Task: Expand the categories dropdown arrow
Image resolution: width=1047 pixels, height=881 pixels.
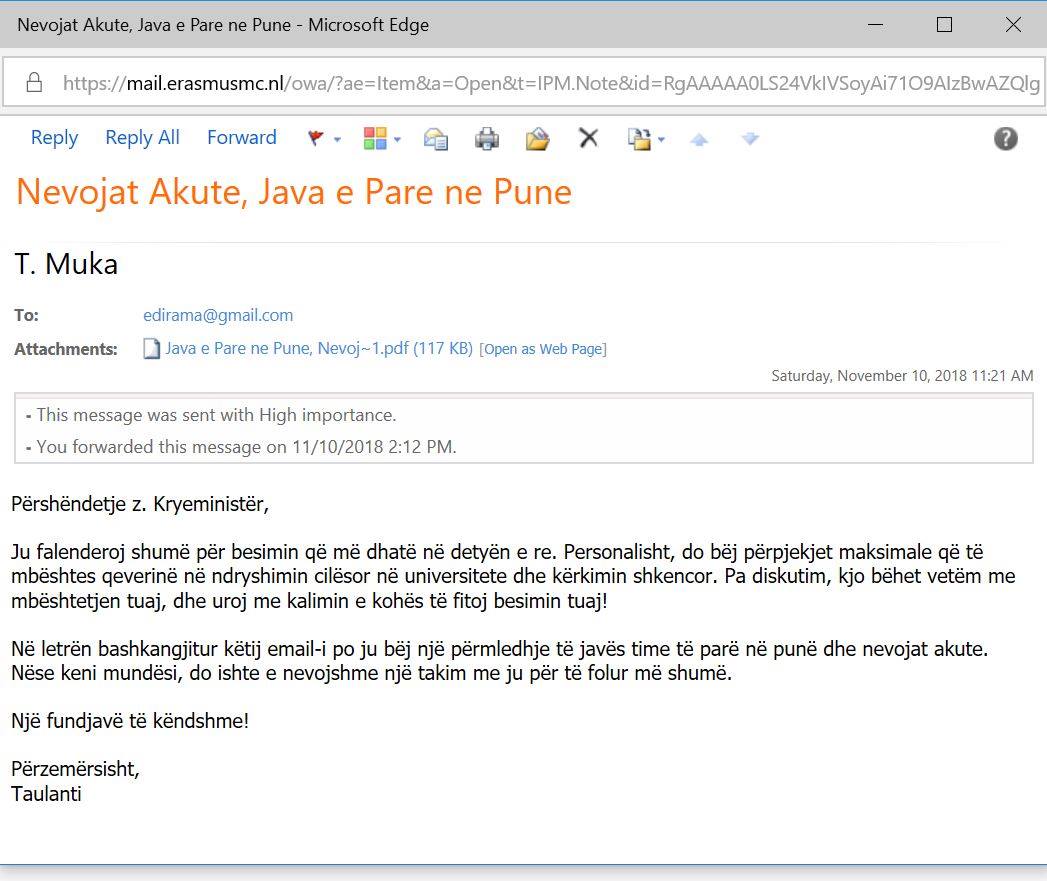Action: [x=397, y=140]
